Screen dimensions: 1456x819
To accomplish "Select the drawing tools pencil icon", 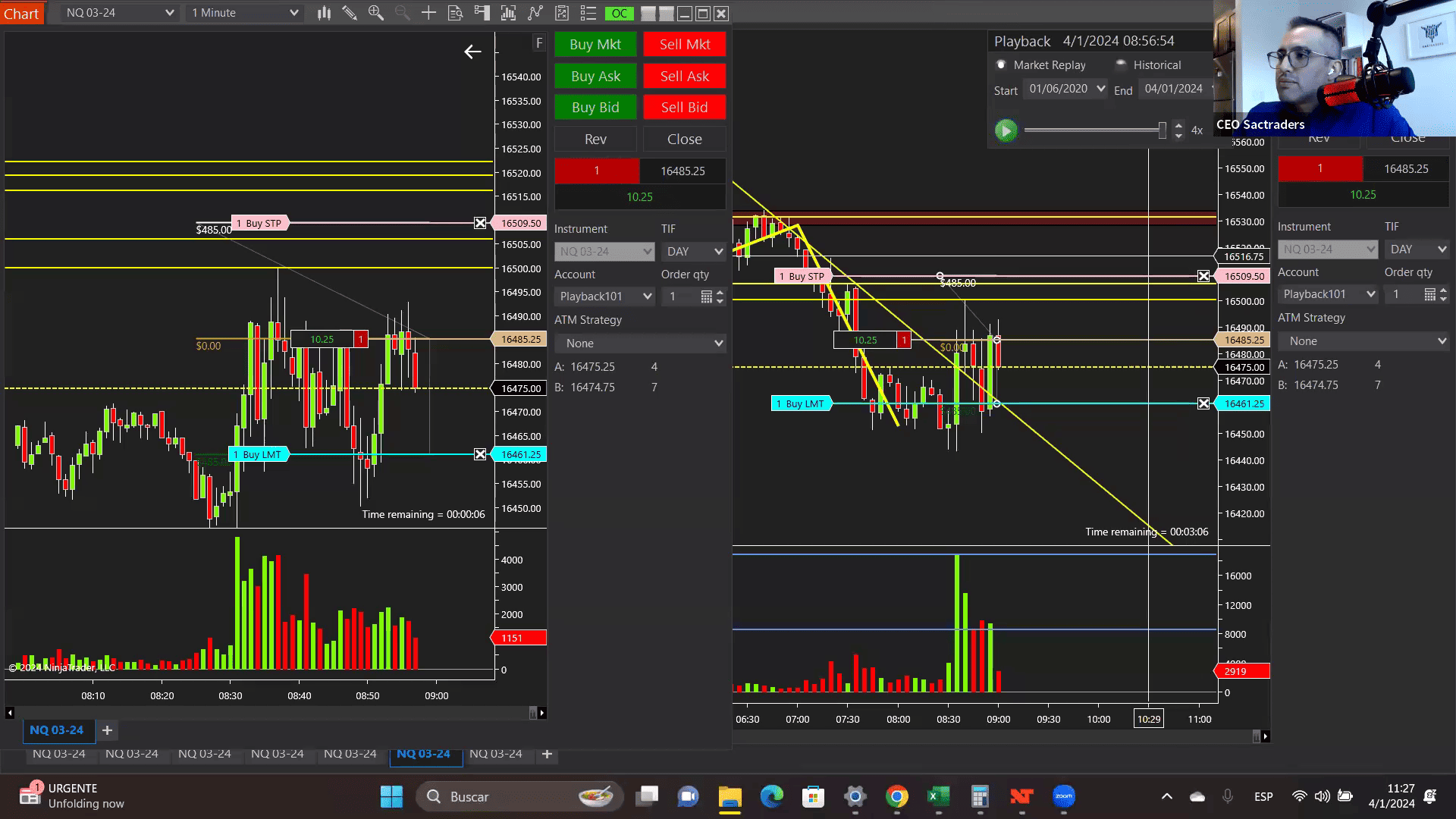I will tap(350, 13).
